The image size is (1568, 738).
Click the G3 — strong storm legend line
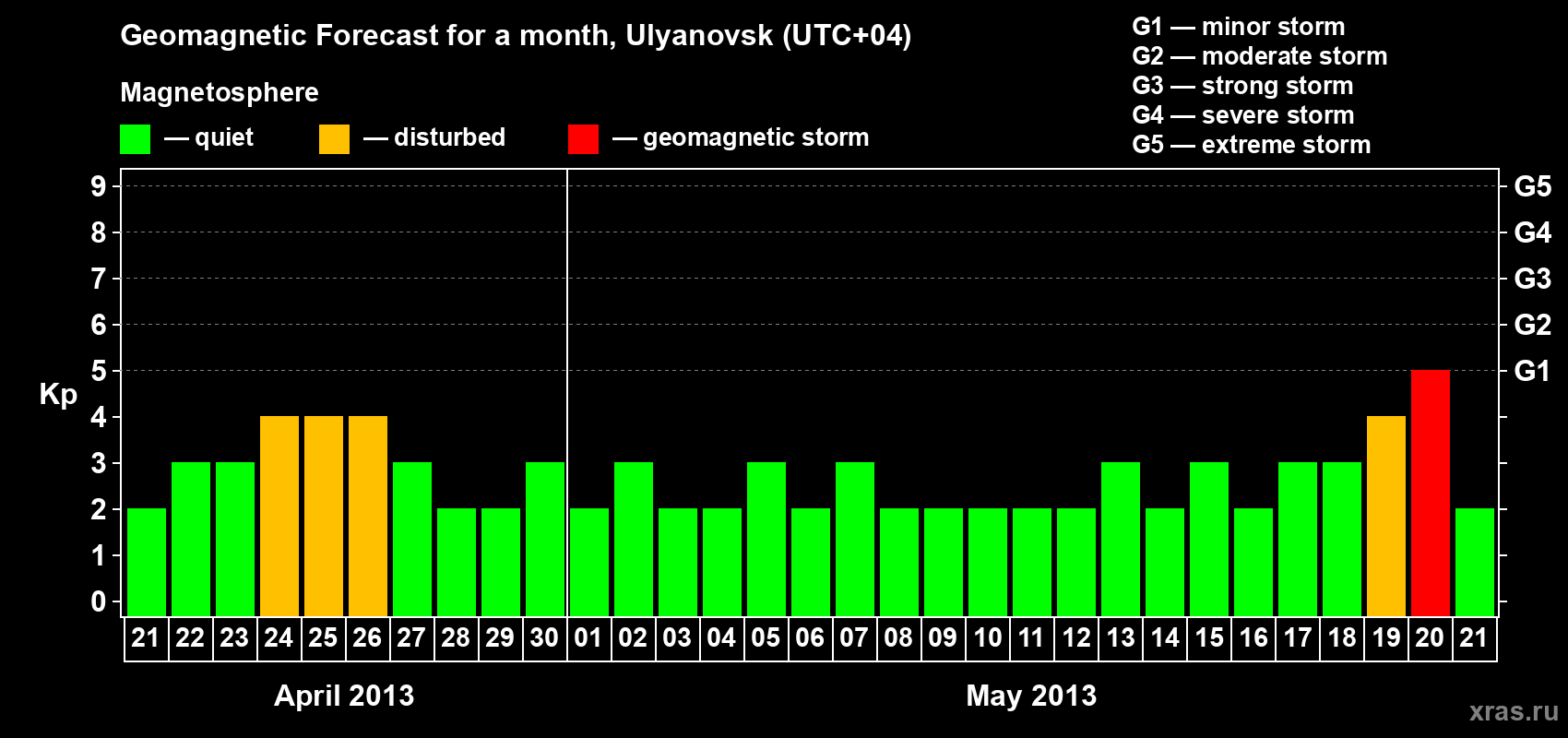coord(1242,86)
